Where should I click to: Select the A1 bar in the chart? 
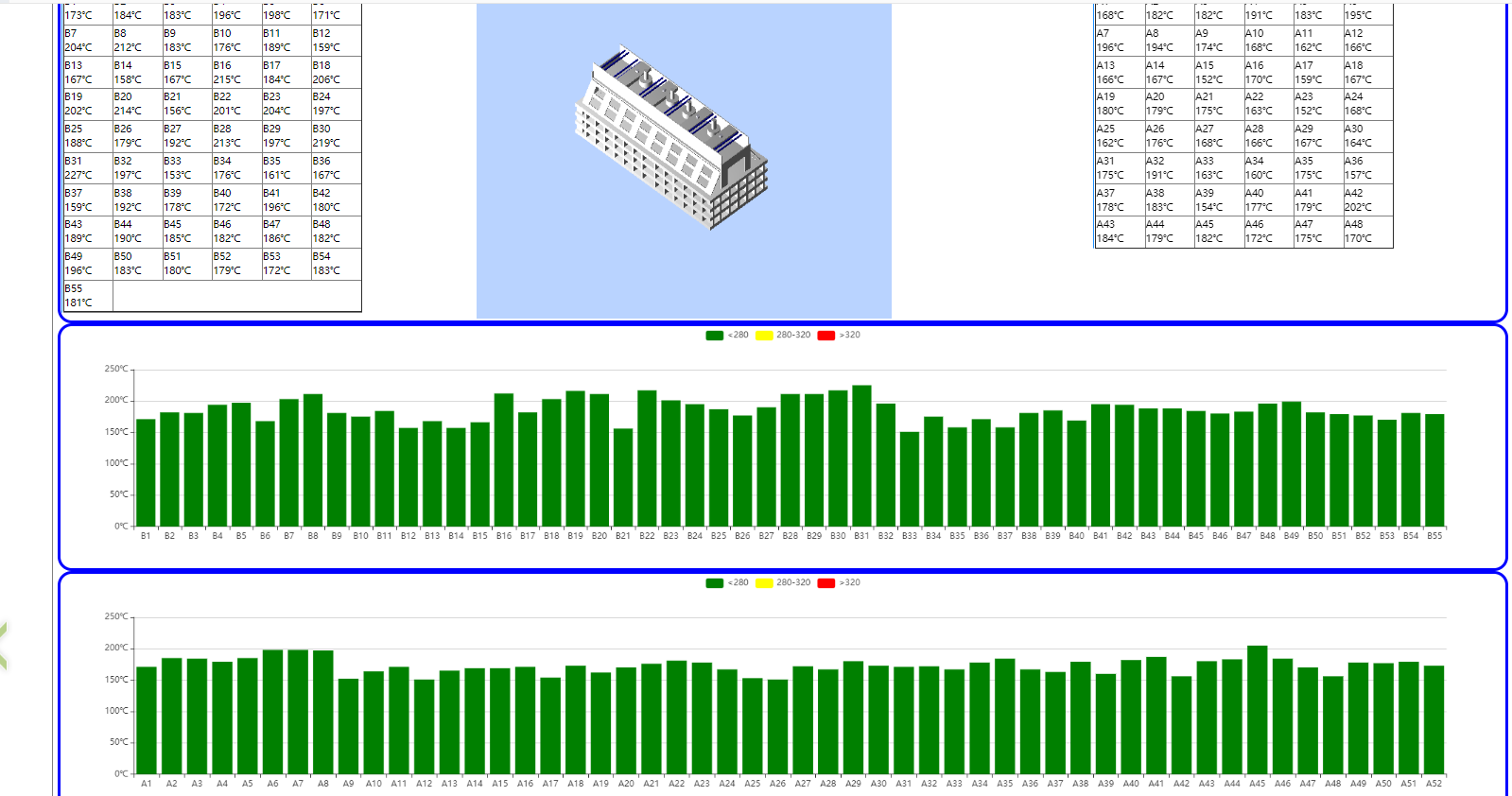click(147, 720)
